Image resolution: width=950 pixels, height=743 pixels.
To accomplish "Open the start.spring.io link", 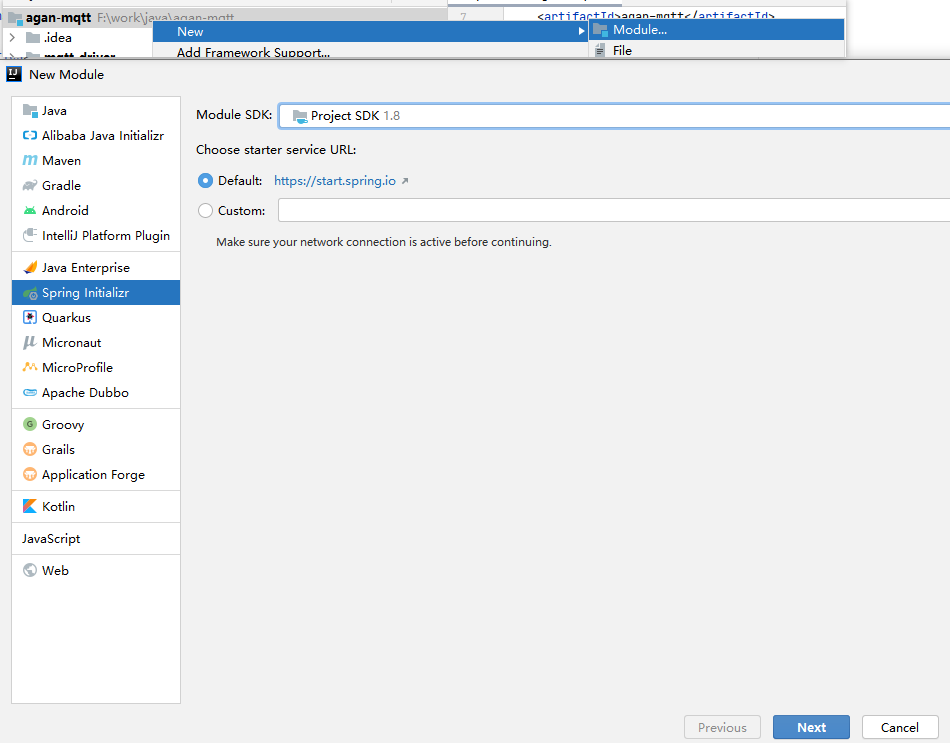I will (335, 181).
